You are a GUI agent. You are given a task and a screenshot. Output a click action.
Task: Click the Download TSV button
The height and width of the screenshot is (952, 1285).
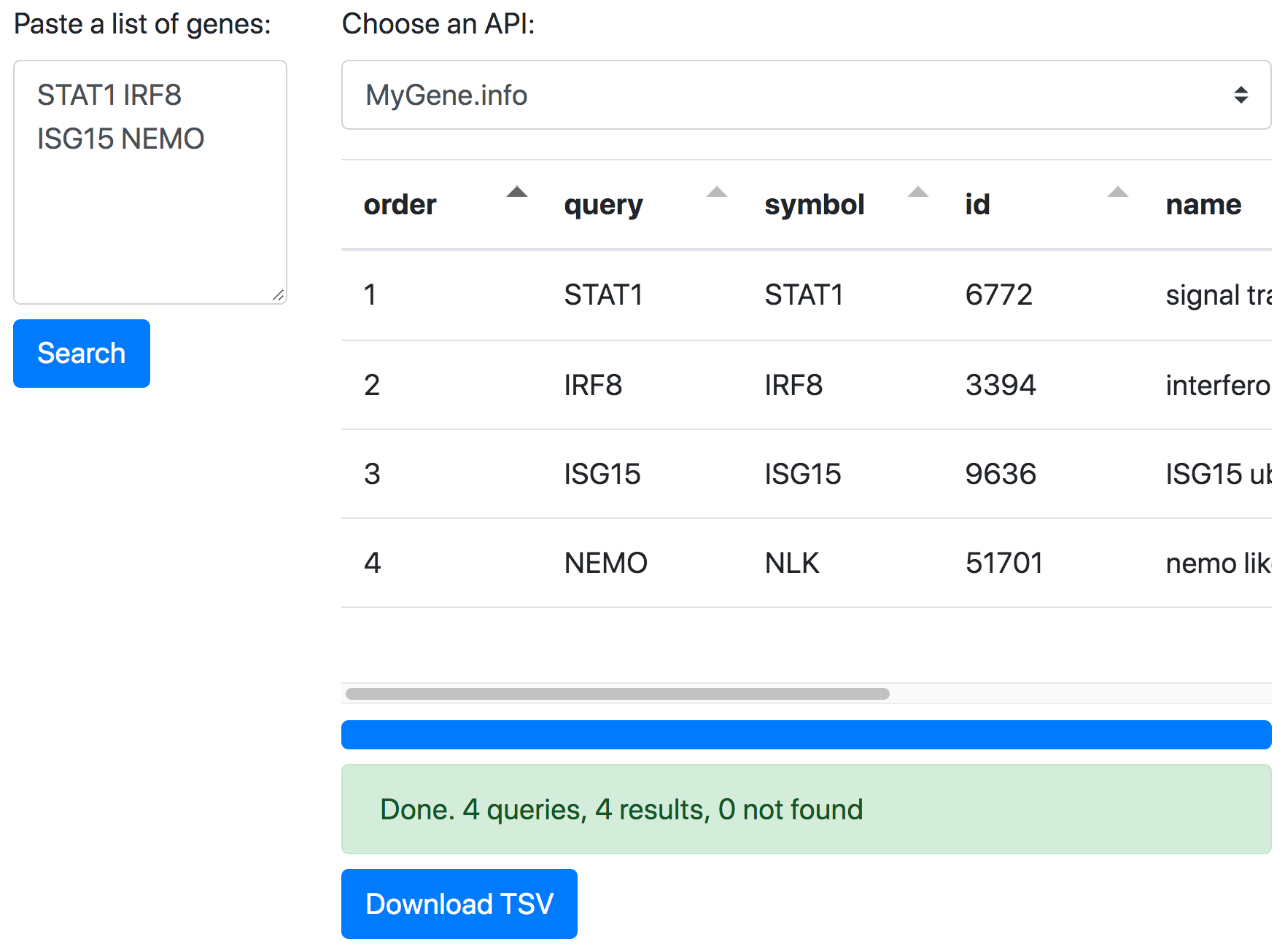(x=459, y=904)
